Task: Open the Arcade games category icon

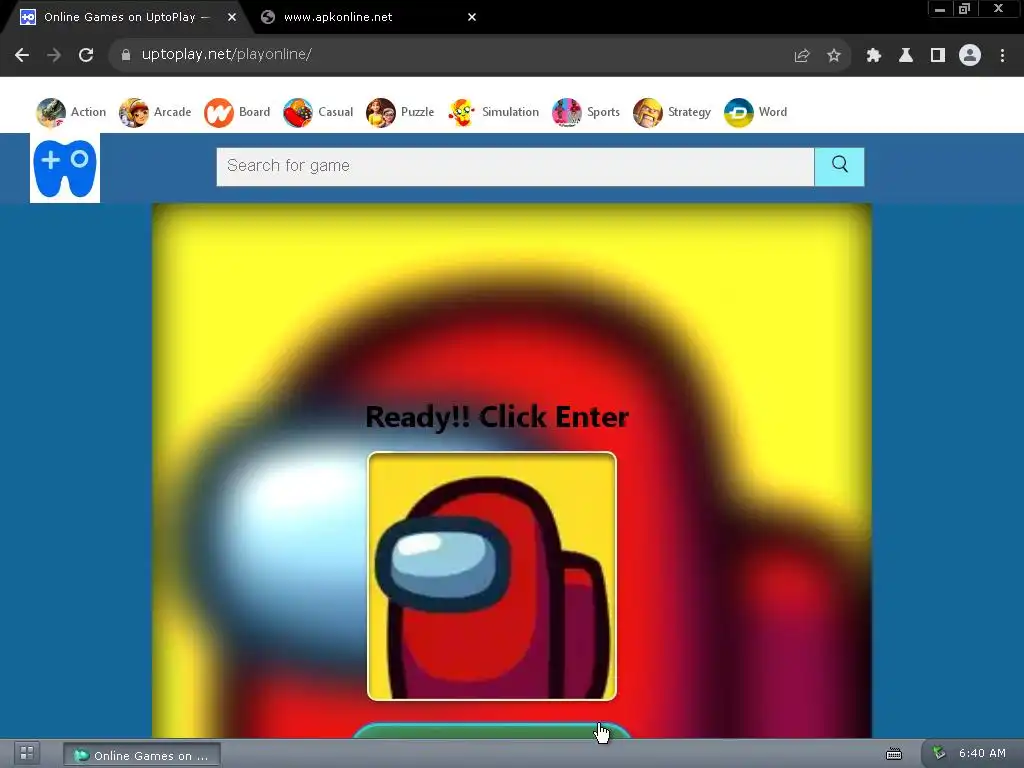Action: (x=134, y=112)
